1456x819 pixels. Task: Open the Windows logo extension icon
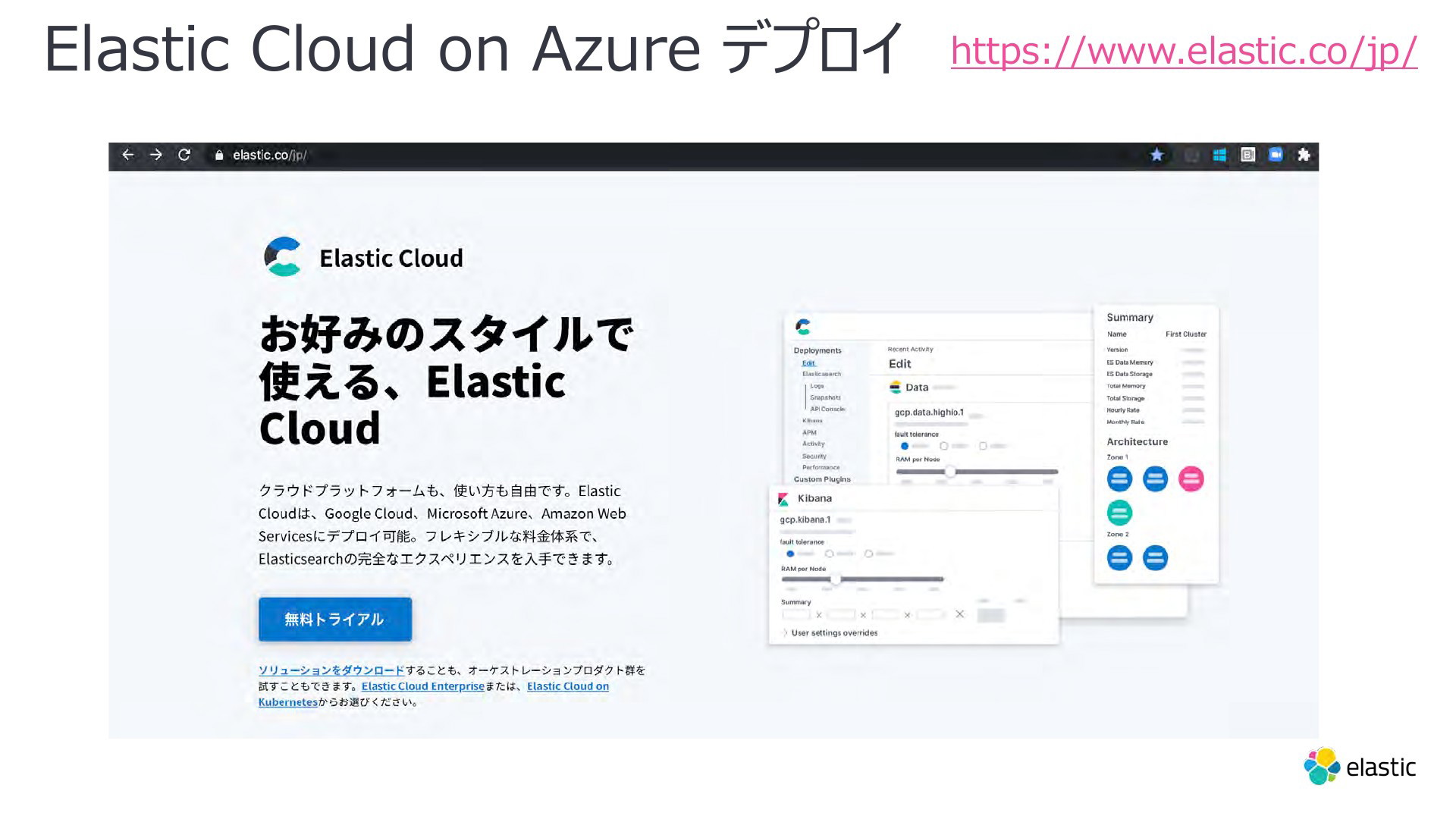pyautogui.click(x=1219, y=155)
